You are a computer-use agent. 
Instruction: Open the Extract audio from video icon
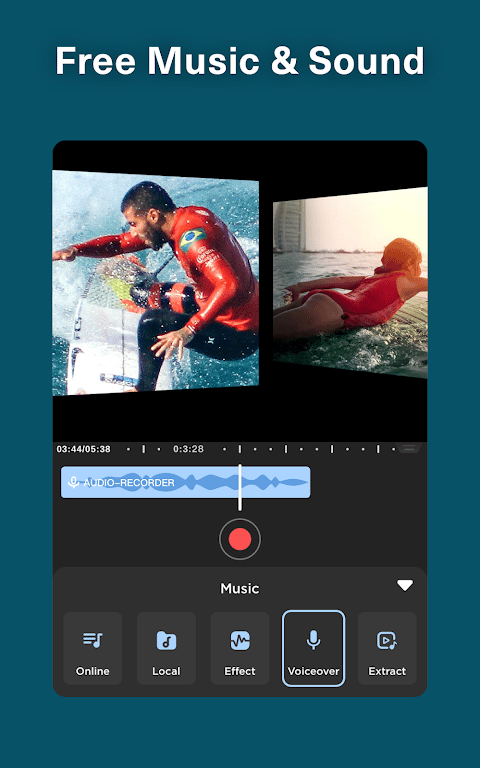(x=387, y=640)
